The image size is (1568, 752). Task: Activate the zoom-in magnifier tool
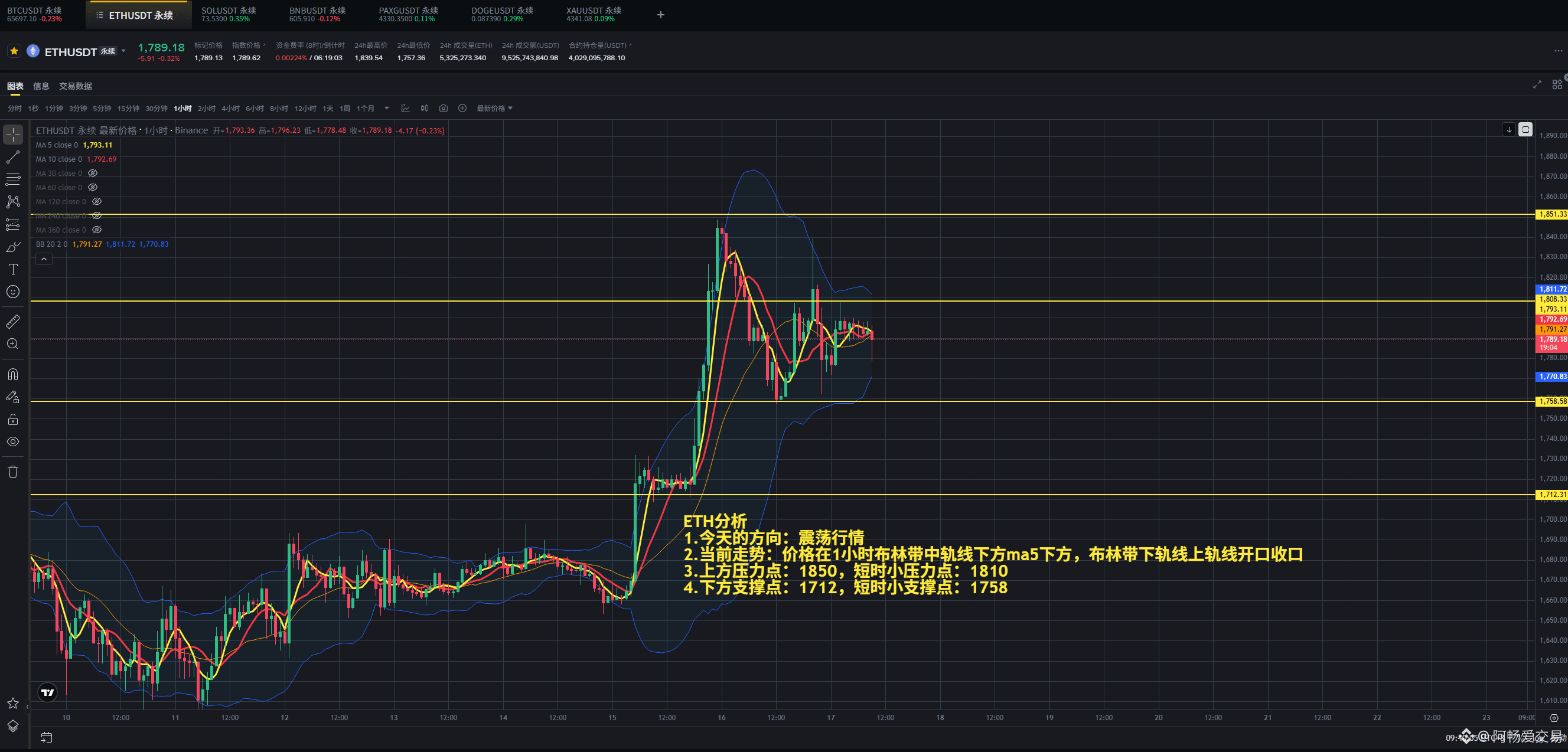tap(13, 344)
